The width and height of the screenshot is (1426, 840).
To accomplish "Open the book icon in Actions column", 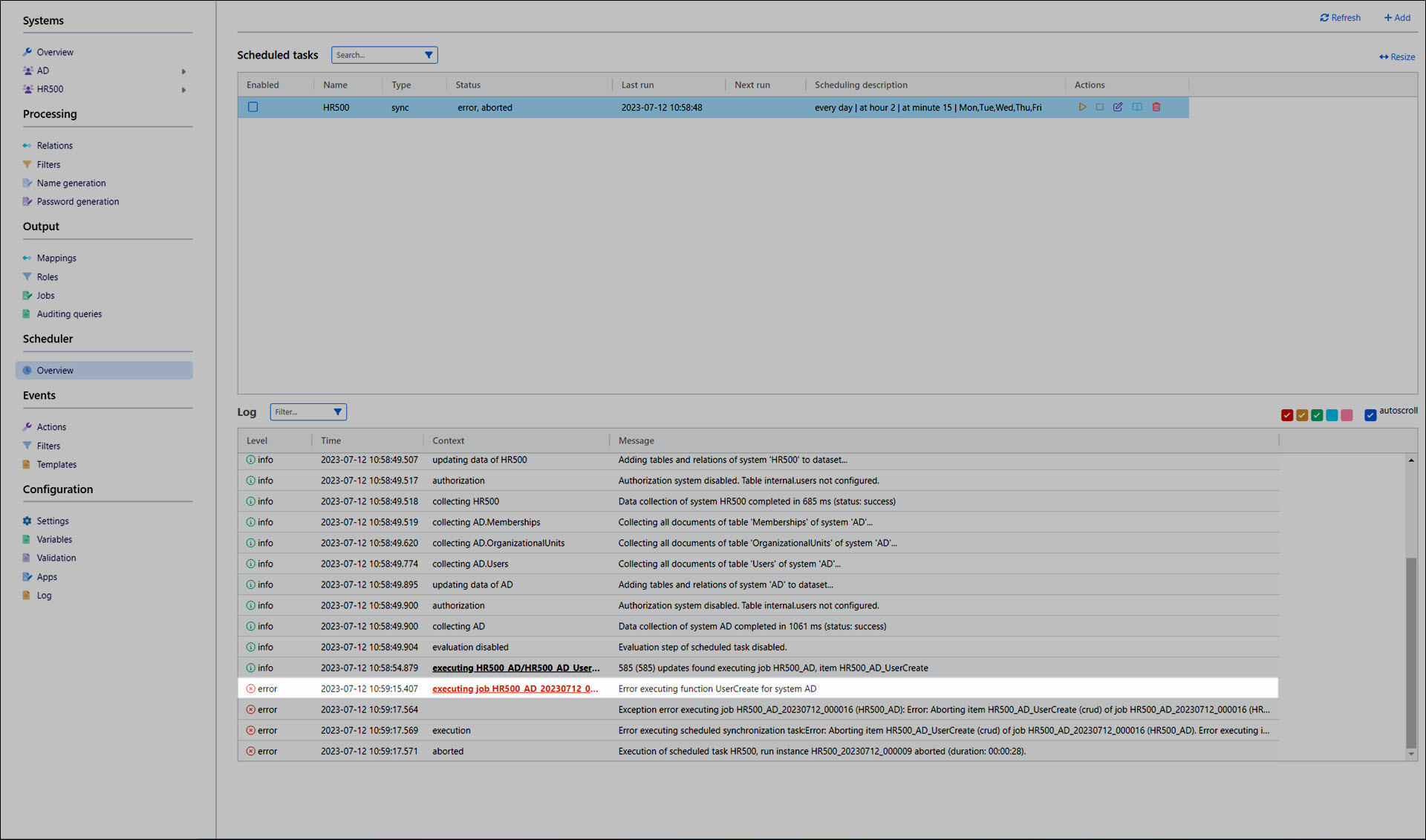I will pos(1137,107).
